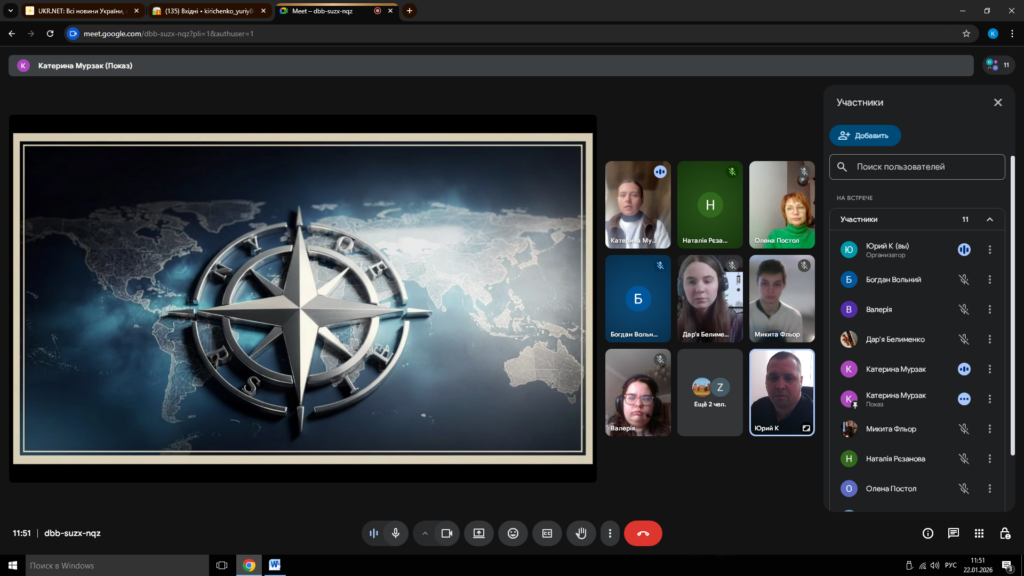Click the red leave call button
Viewport: 1024px width, 576px height.
642,534
